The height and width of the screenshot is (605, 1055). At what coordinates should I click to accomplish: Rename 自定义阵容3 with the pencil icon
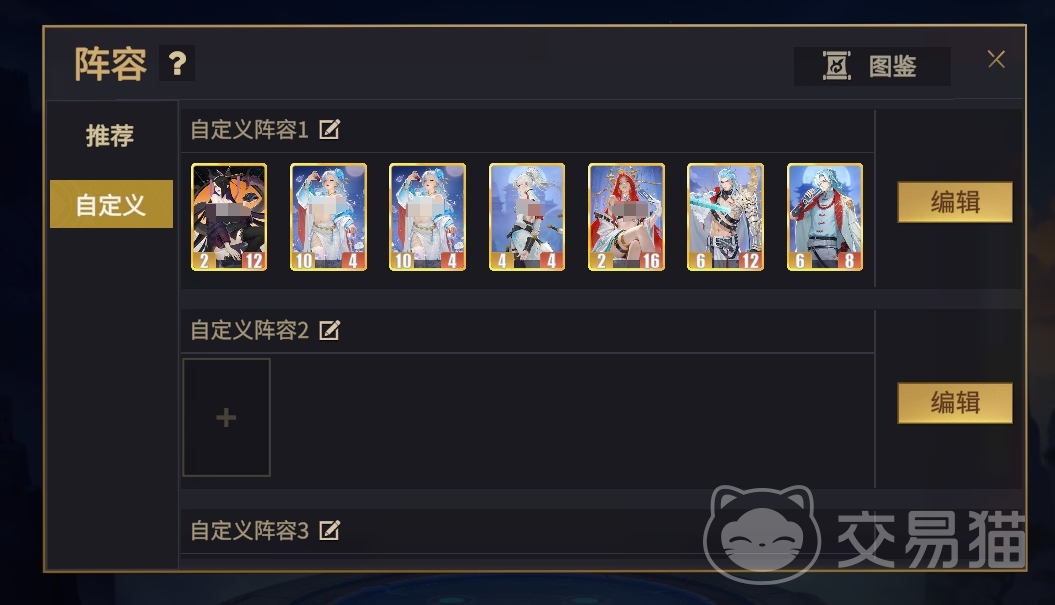pyautogui.click(x=330, y=530)
